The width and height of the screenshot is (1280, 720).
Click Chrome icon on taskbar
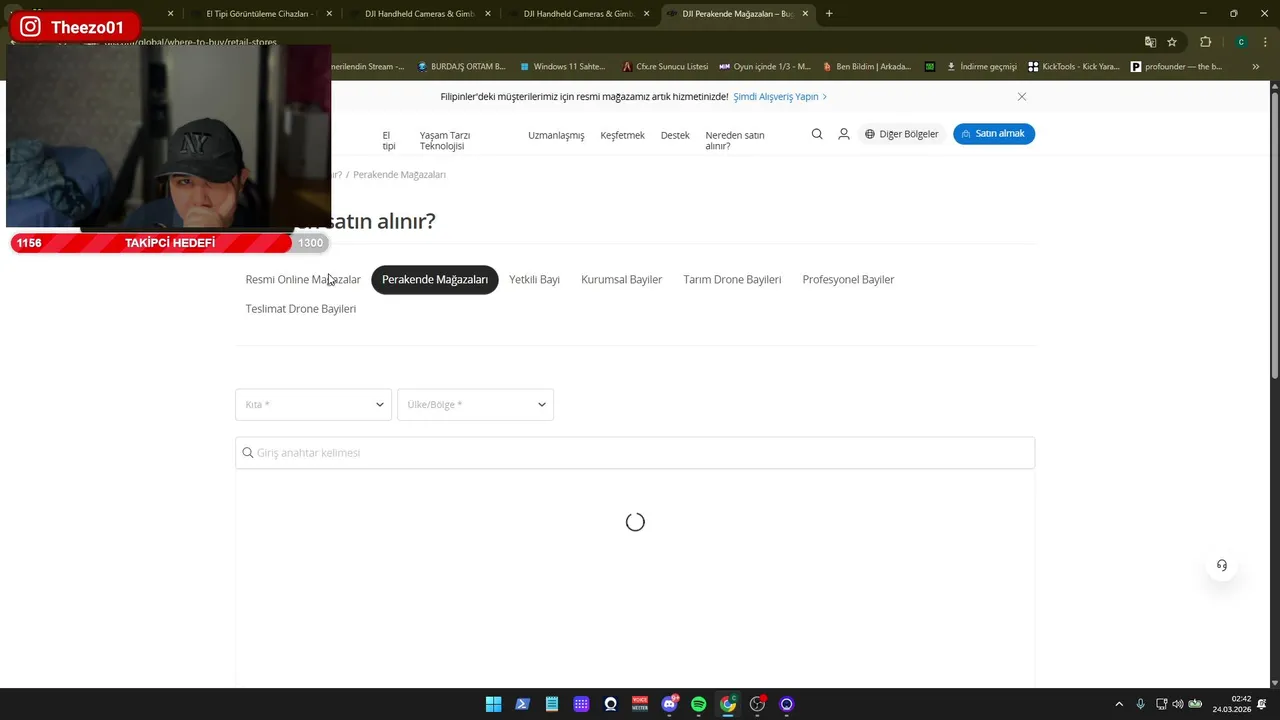tap(728, 704)
